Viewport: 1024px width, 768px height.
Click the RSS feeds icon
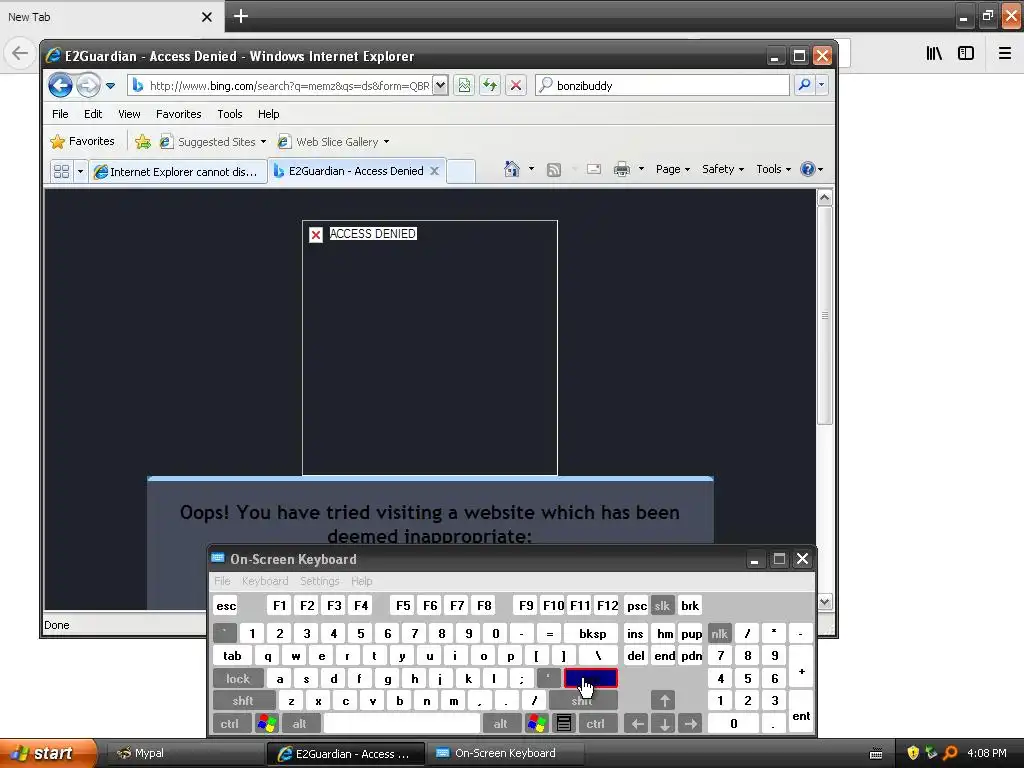554,170
